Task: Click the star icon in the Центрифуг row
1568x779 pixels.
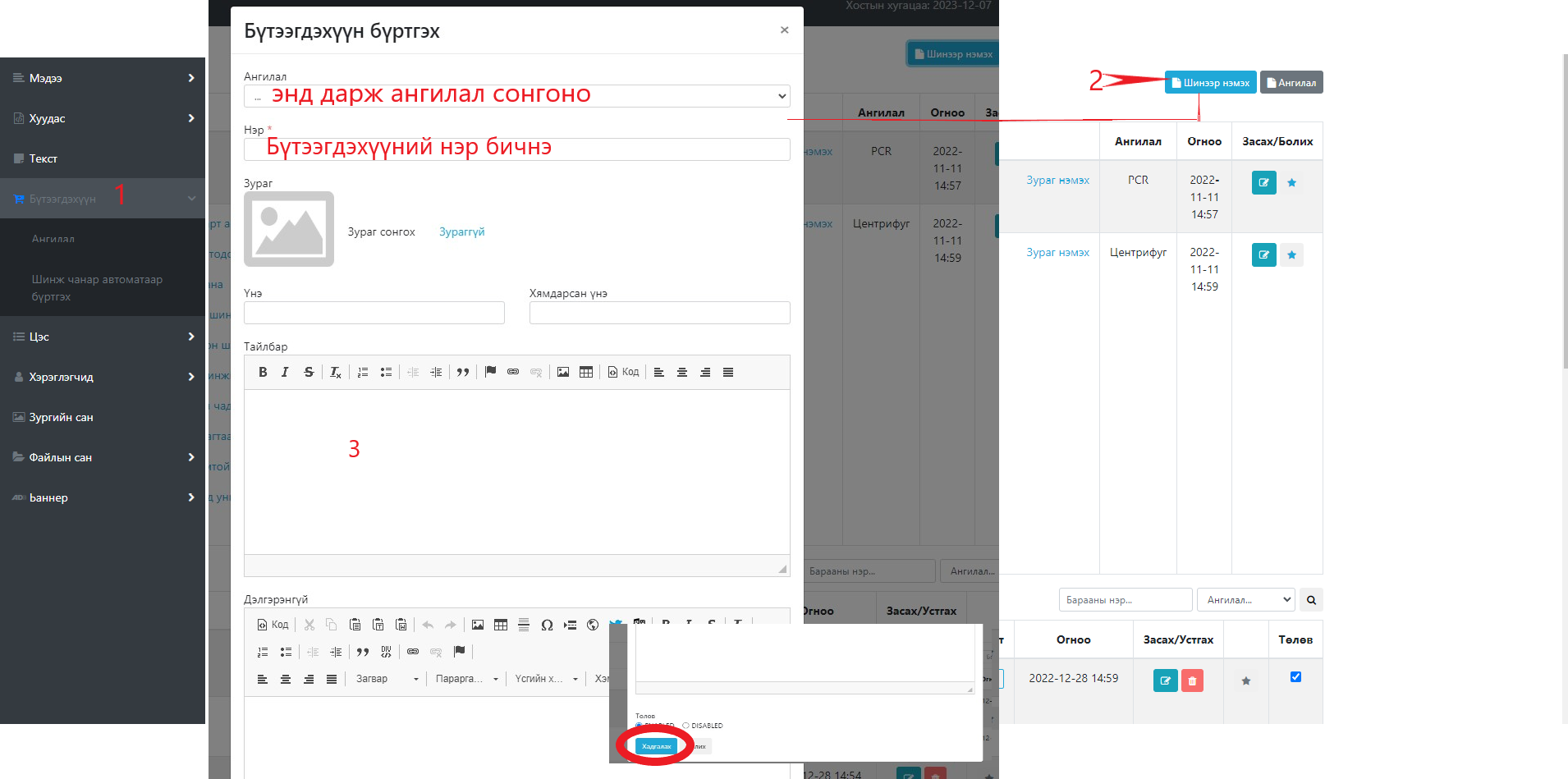Action: (x=1291, y=254)
